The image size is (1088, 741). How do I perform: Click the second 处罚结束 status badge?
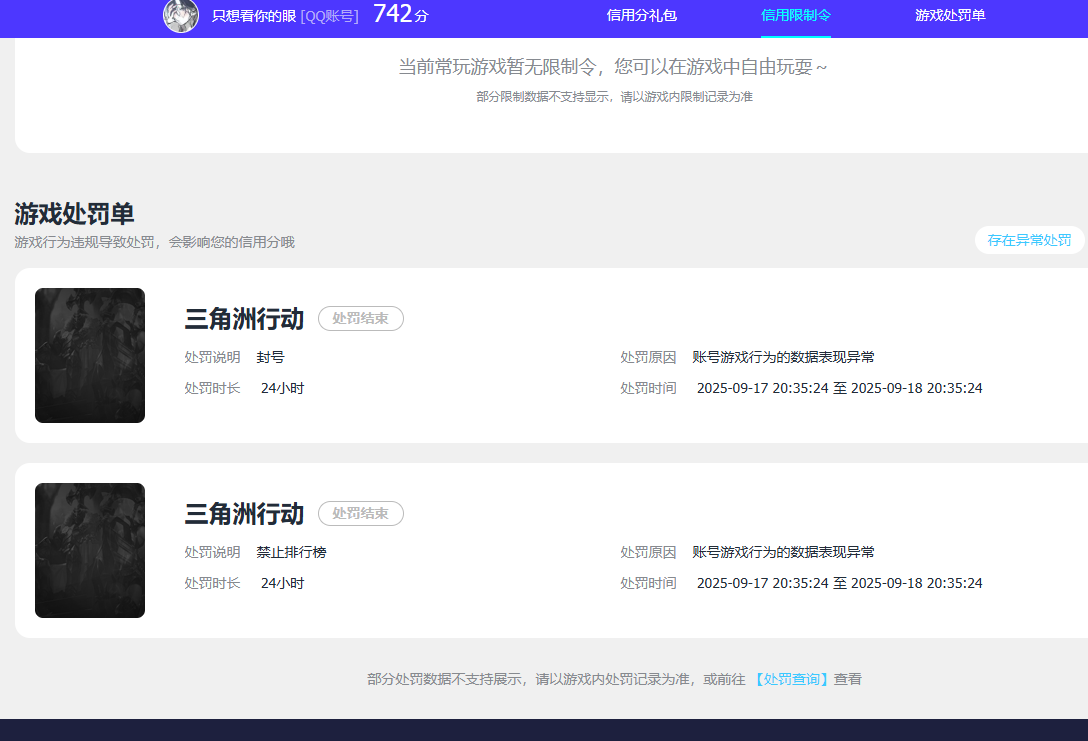(x=360, y=513)
